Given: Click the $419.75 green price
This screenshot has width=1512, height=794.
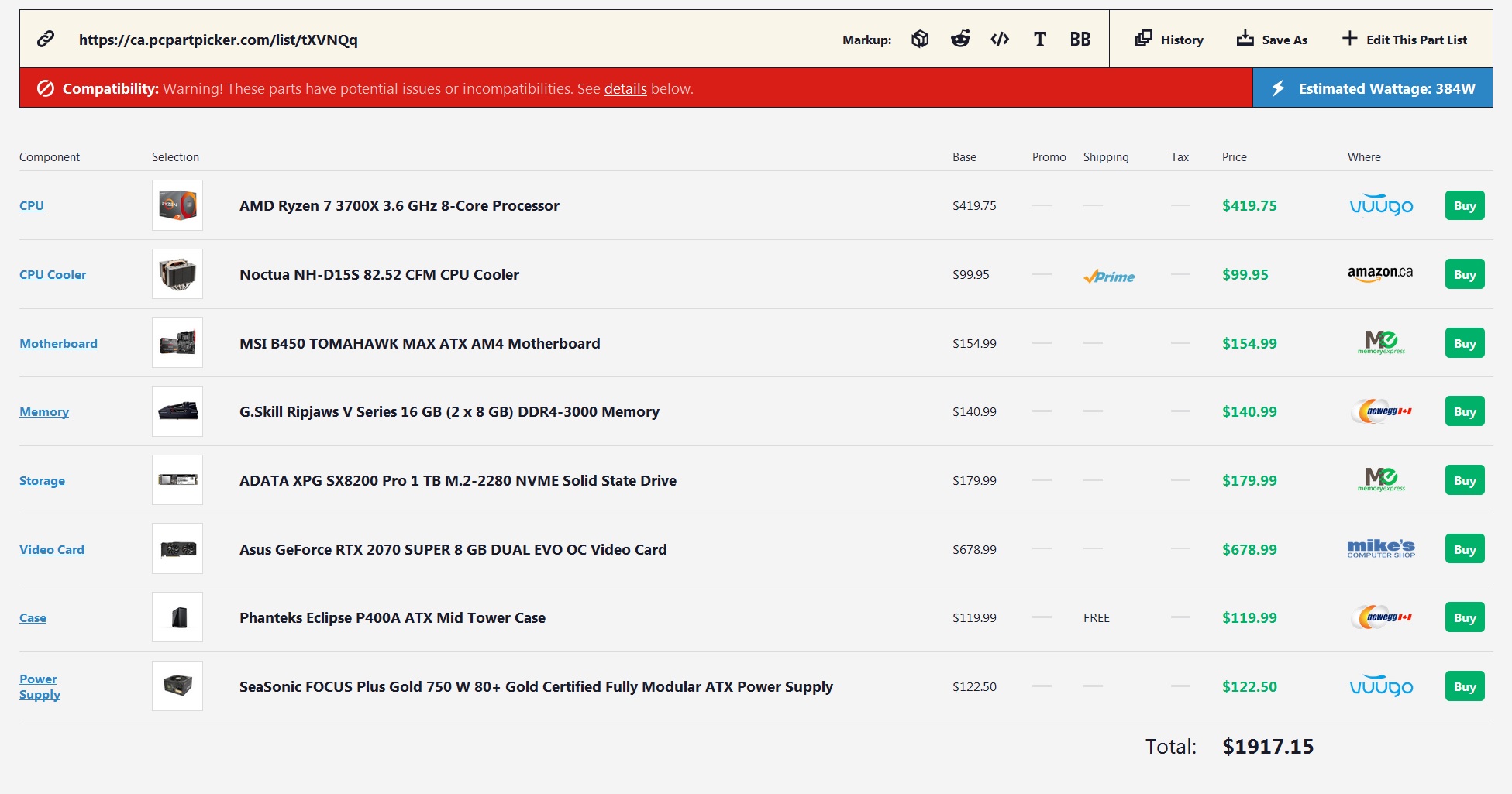Looking at the screenshot, I should point(1249,205).
